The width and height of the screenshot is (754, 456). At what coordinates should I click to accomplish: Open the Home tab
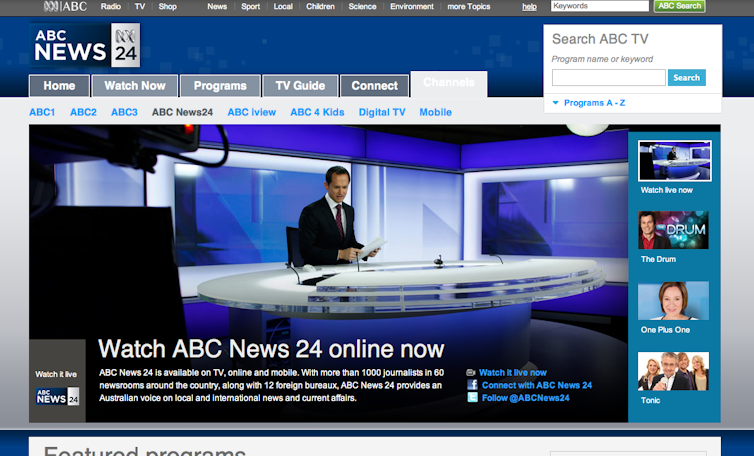[59, 86]
